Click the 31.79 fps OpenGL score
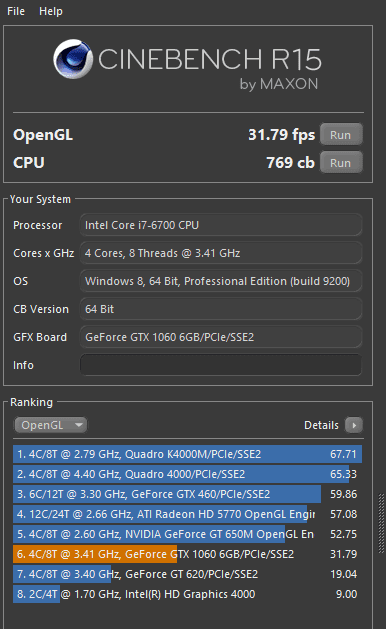Image resolution: width=386 pixels, height=629 pixels. pos(281,135)
